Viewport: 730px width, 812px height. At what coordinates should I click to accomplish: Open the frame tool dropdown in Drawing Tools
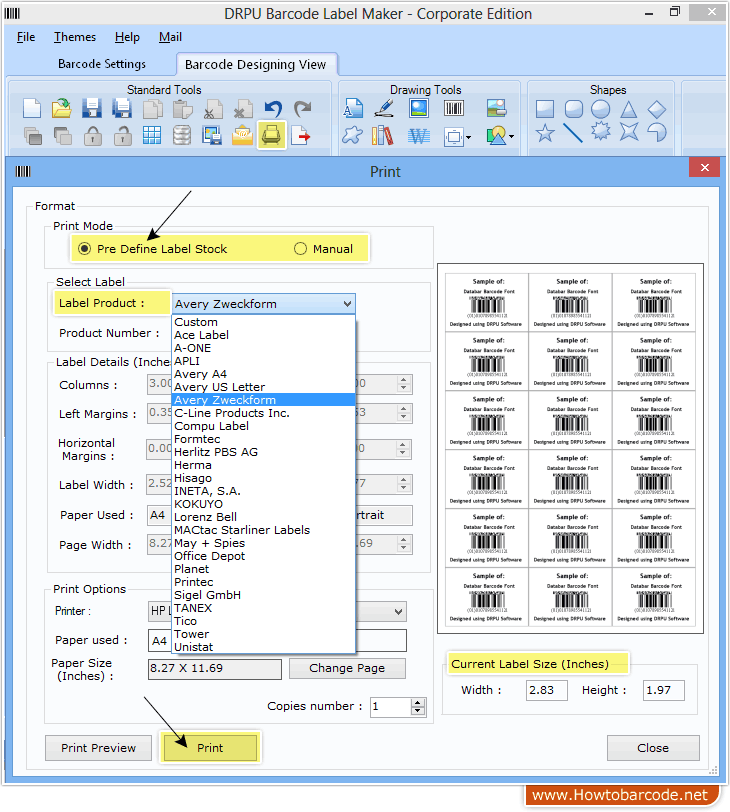[x=469, y=137]
